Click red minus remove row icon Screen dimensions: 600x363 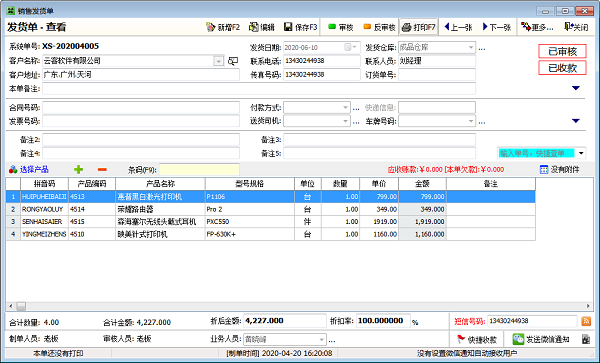(102, 169)
